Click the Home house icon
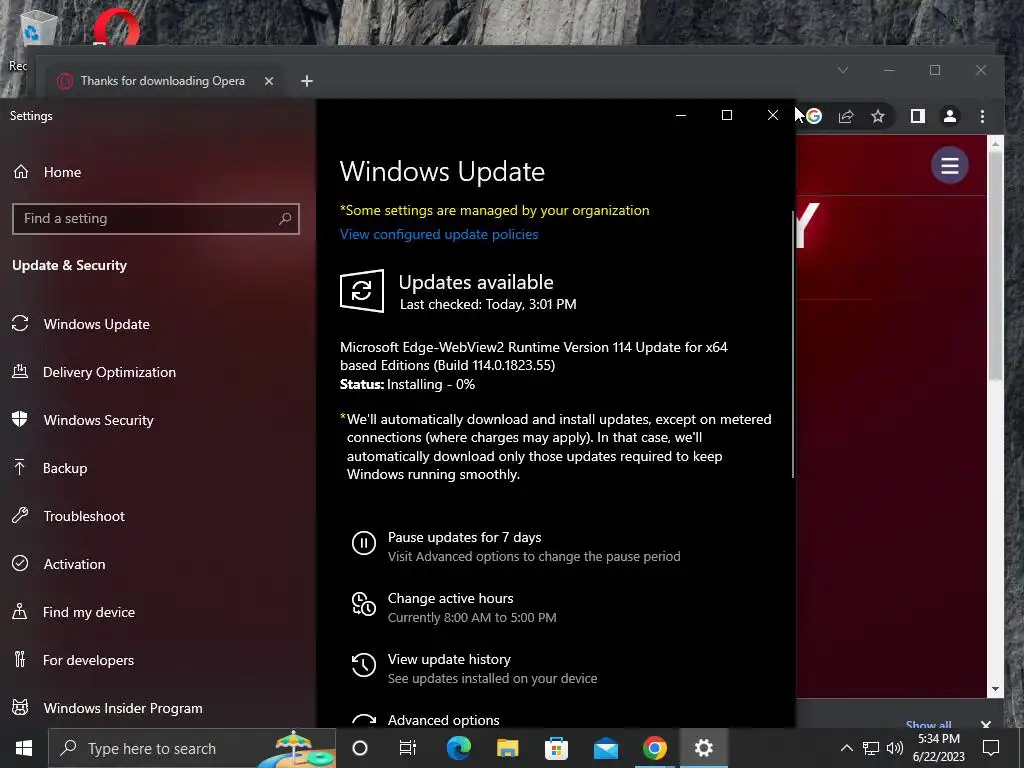This screenshot has width=1024, height=768. [21, 172]
